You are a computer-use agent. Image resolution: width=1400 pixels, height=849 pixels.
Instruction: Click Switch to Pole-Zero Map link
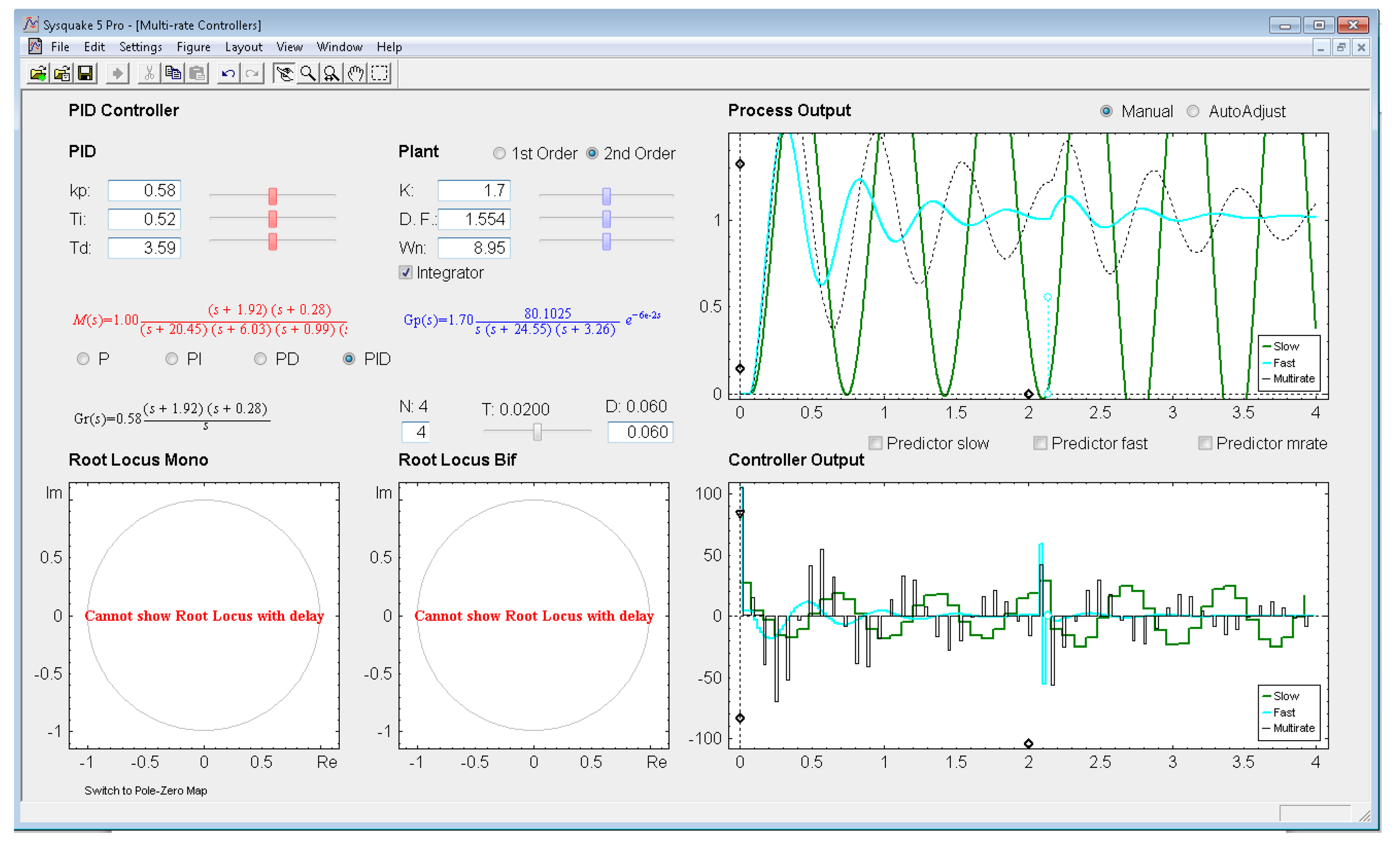pos(146,791)
